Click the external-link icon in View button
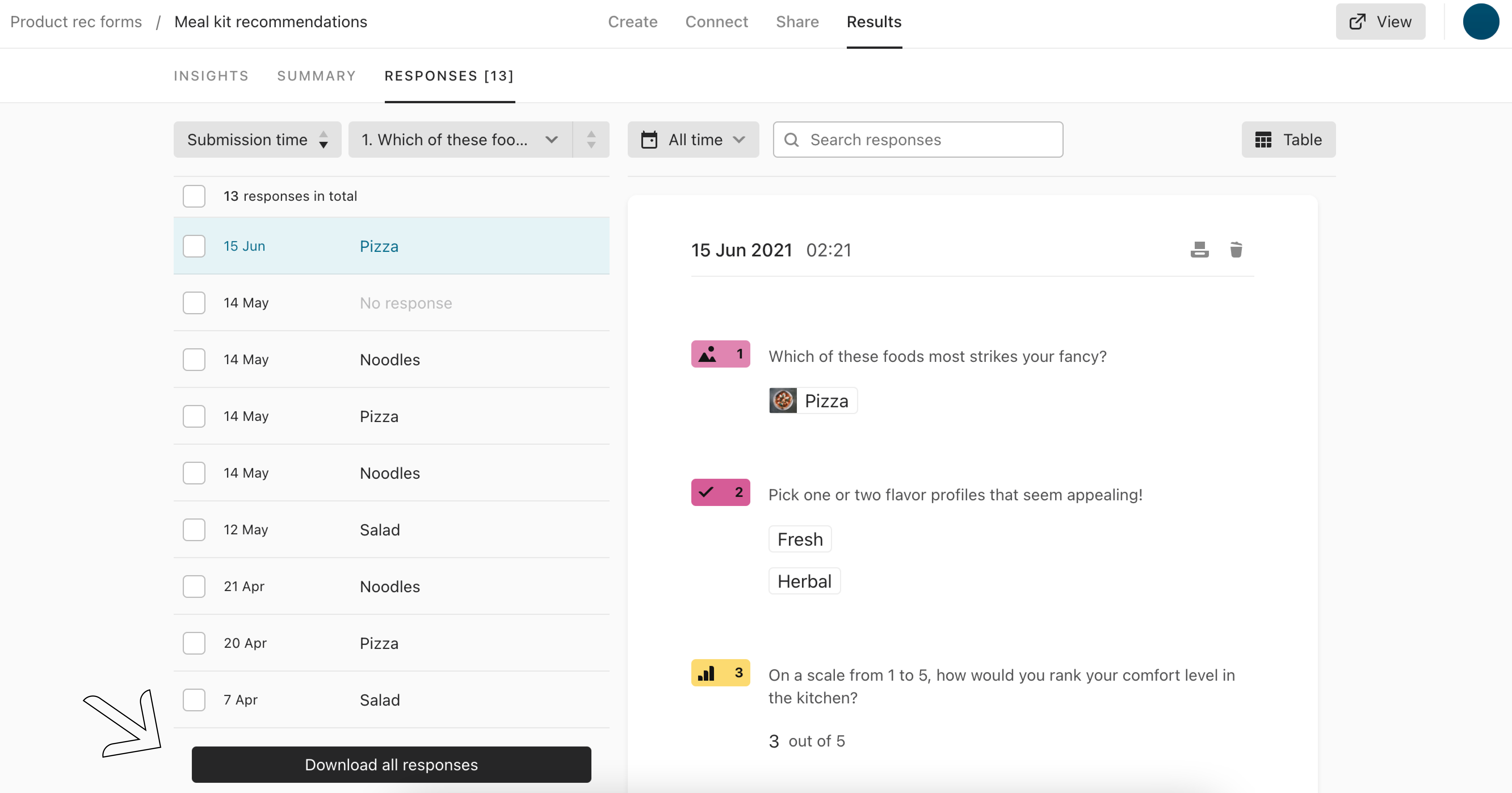Screen dimensions: 1512x793 [1357, 22]
